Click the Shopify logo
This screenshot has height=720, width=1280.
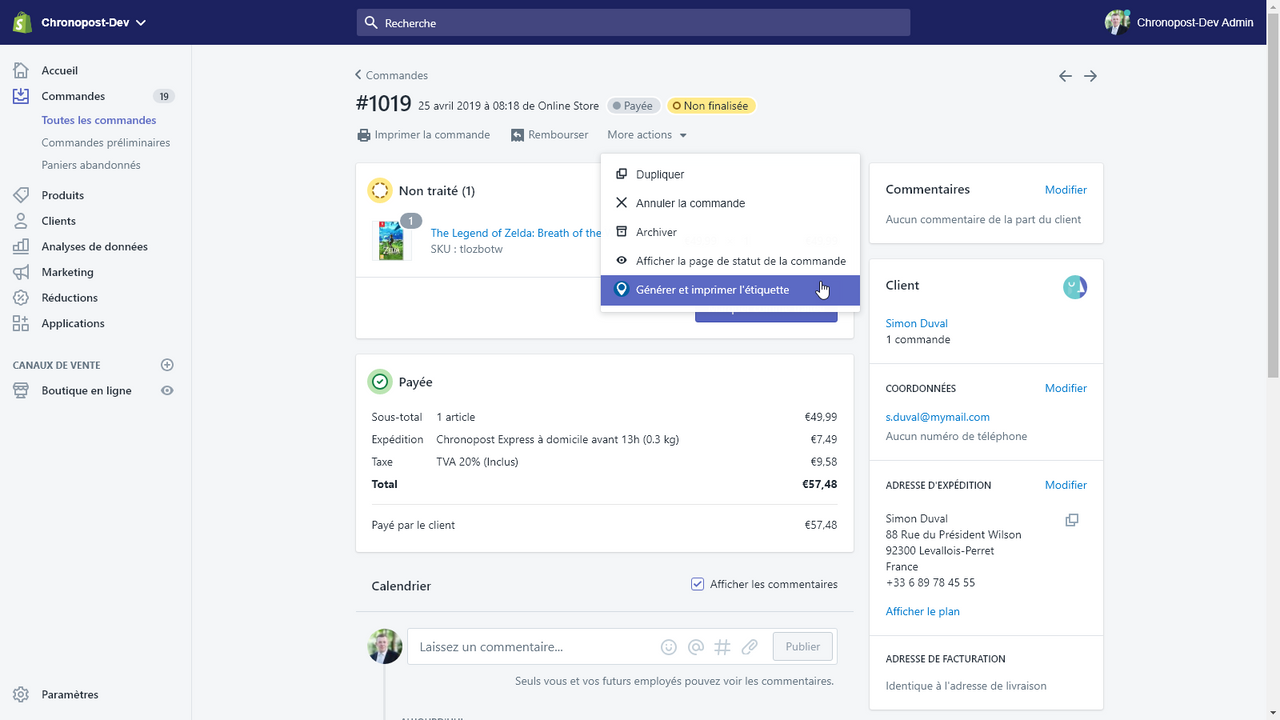pos(22,22)
